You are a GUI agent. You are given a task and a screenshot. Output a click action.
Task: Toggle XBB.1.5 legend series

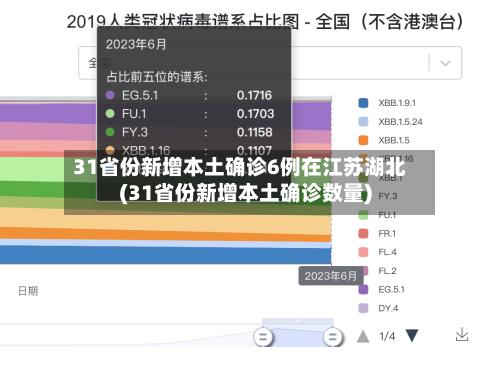384,140
